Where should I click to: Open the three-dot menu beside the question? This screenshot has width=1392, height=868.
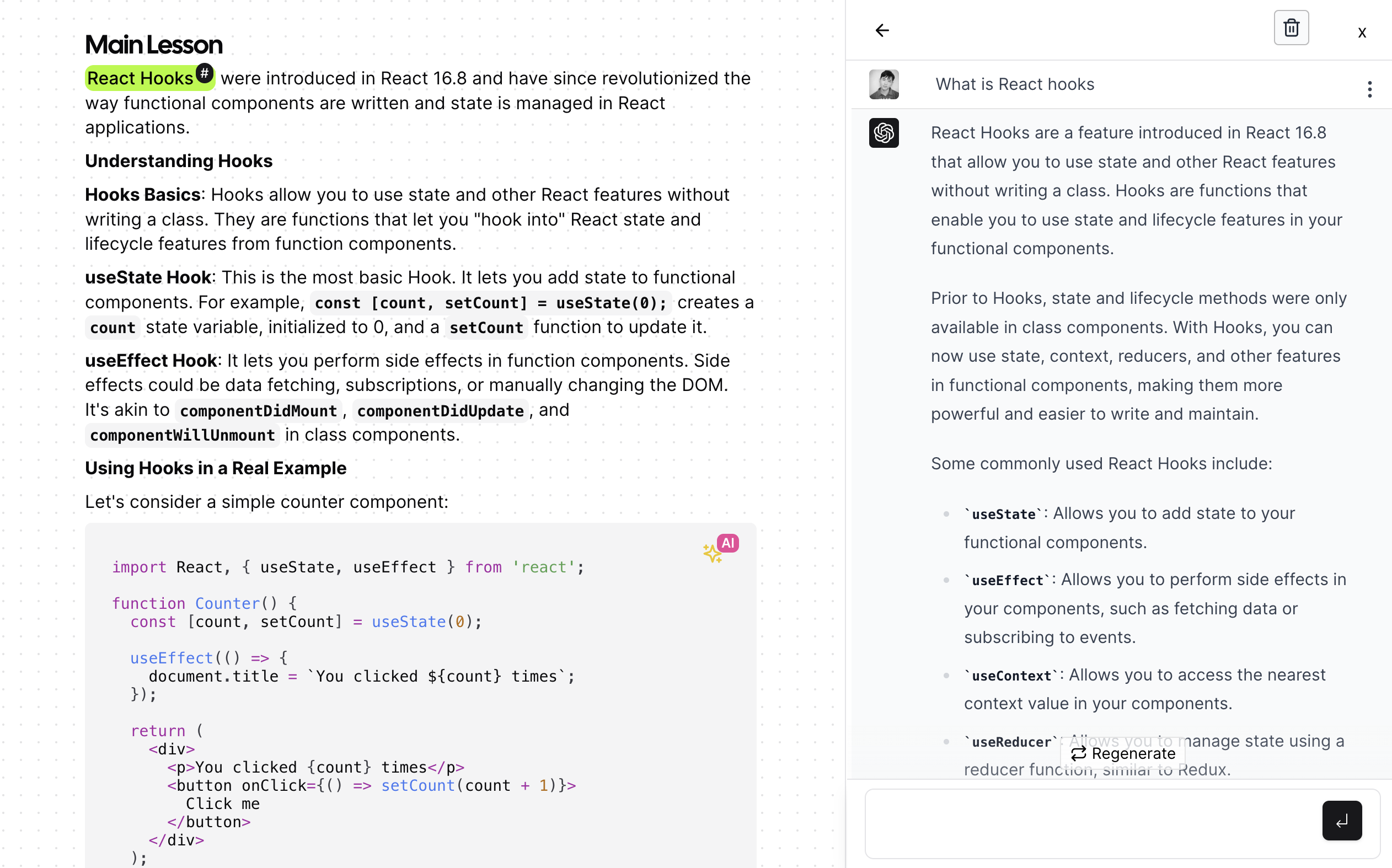tap(1369, 89)
